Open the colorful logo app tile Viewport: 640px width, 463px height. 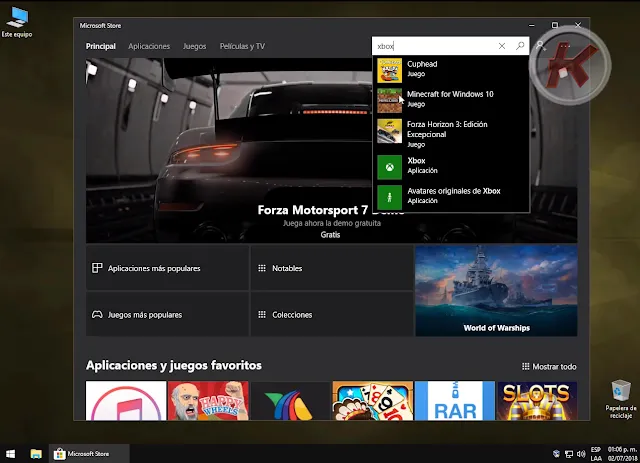pyautogui.click(x=290, y=401)
